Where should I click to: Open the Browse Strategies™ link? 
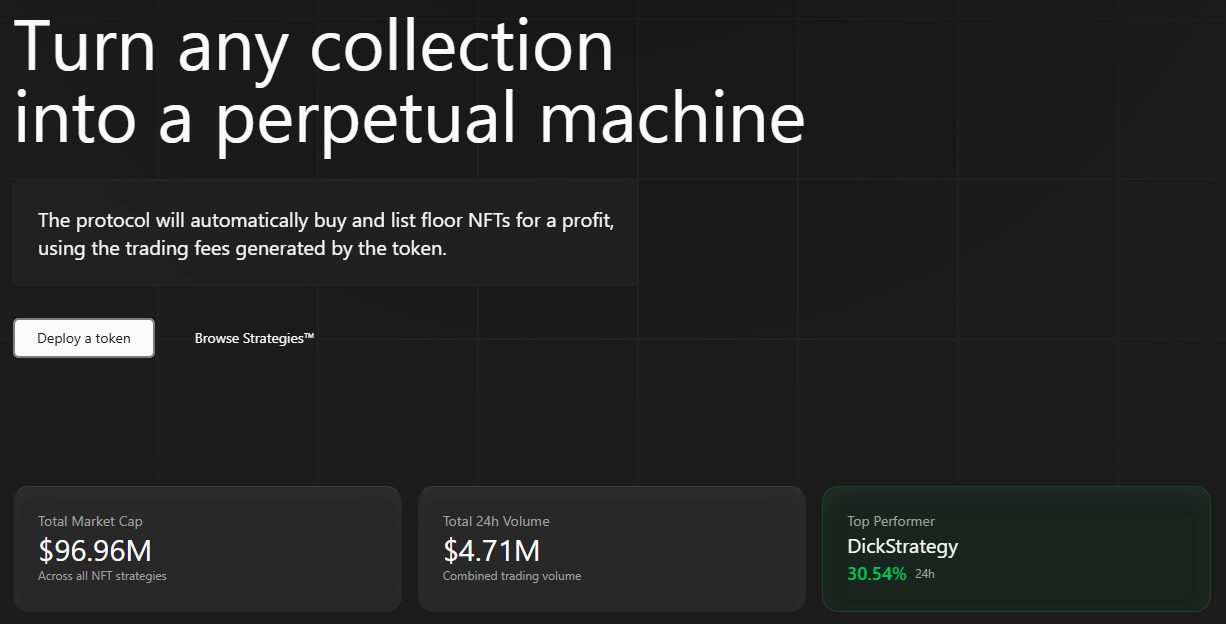point(254,338)
